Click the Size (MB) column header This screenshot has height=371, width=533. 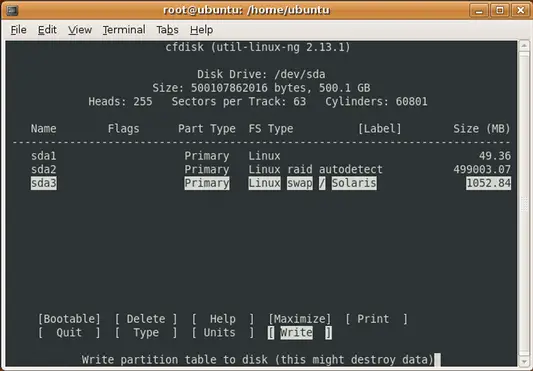tap(482, 129)
